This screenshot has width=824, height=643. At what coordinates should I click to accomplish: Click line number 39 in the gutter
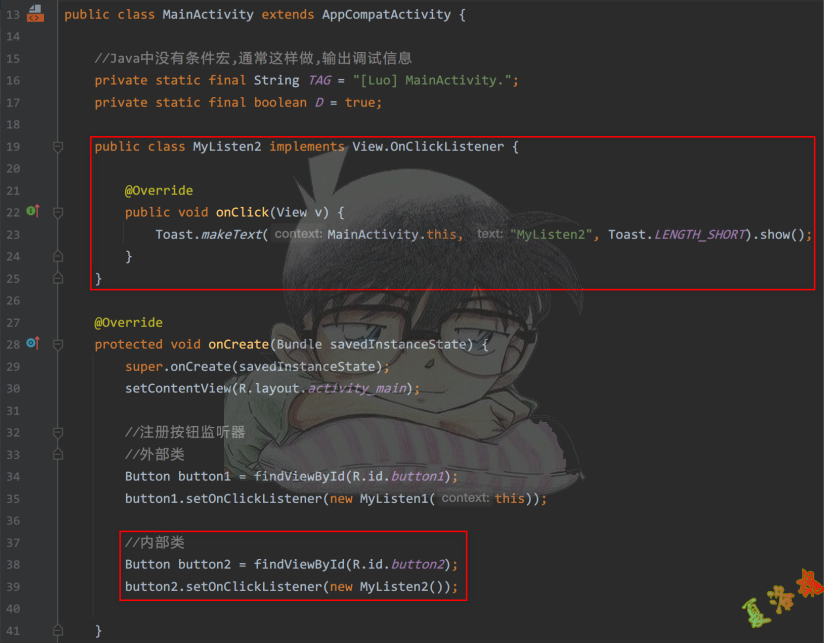coord(13,587)
